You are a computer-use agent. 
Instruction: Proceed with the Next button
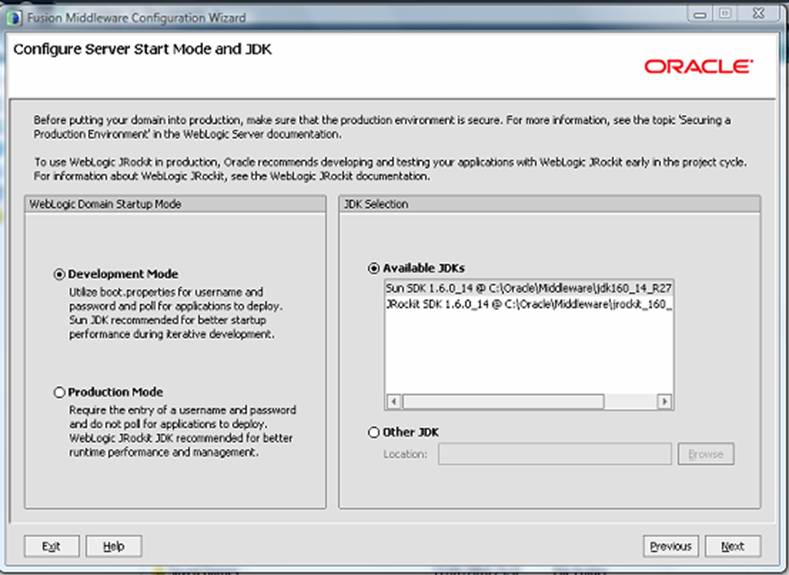(x=733, y=546)
